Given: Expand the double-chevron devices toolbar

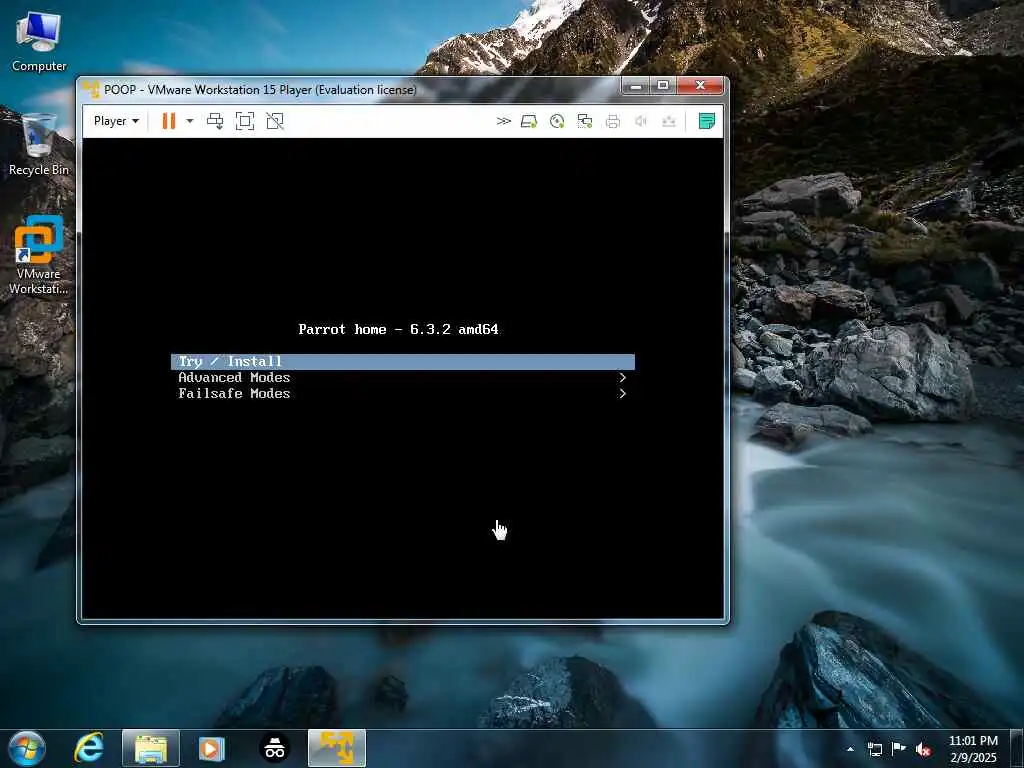Looking at the screenshot, I should point(504,121).
